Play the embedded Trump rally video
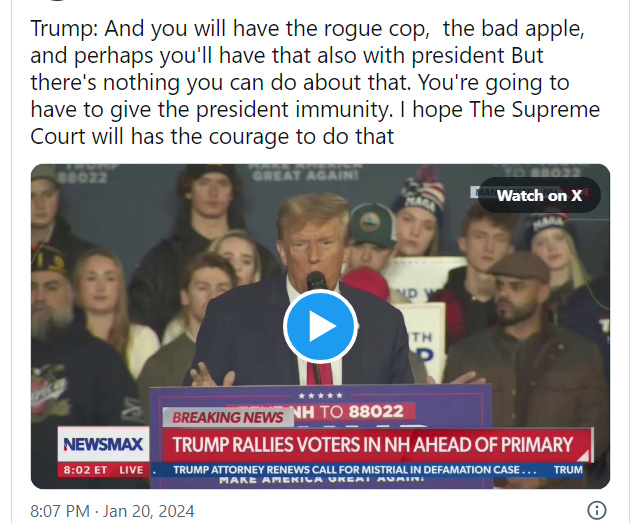This screenshot has width=633, height=523. 320,326
